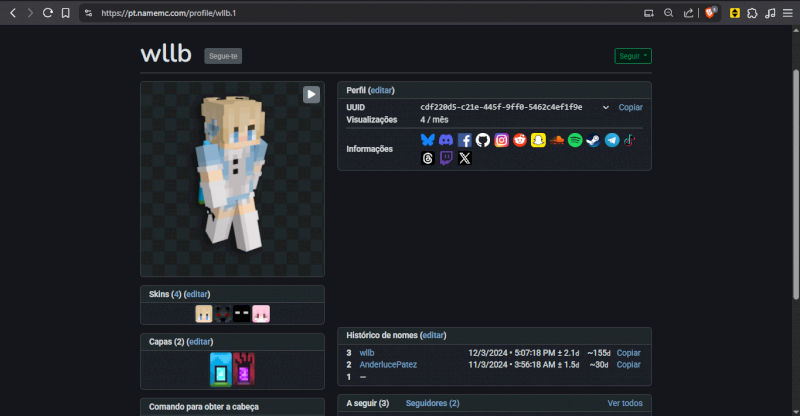Open the green Seguir dropdown button
This screenshot has width=800, height=416.
click(x=632, y=56)
